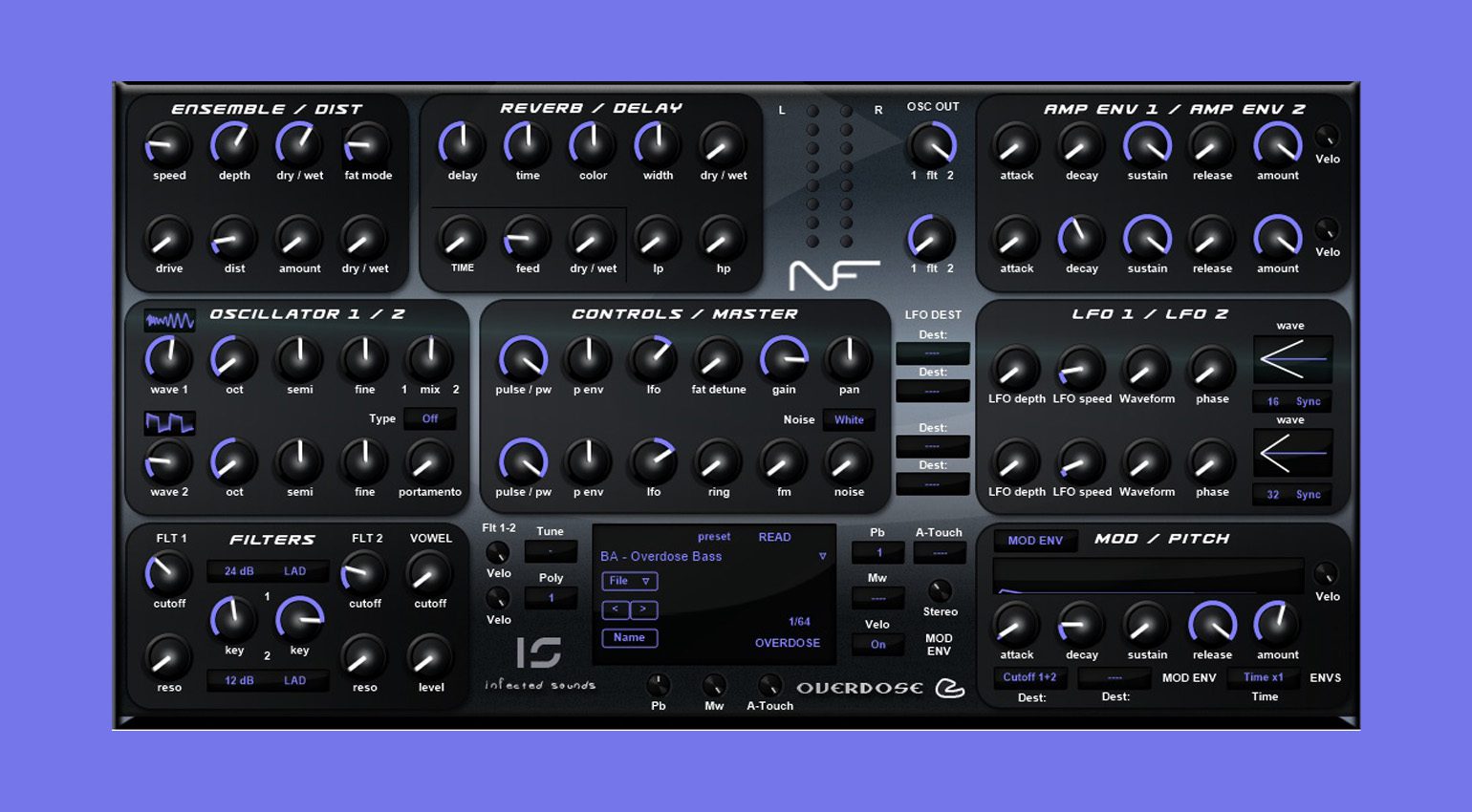Go to next preset with the > arrow
Image resolution: width=1472 pixels, height=812 pixels.
tap(643, 609)
